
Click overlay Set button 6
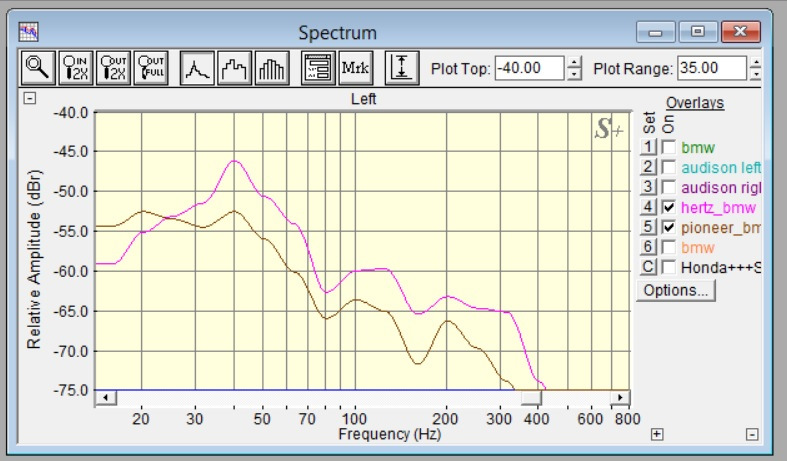pos(648,247)
